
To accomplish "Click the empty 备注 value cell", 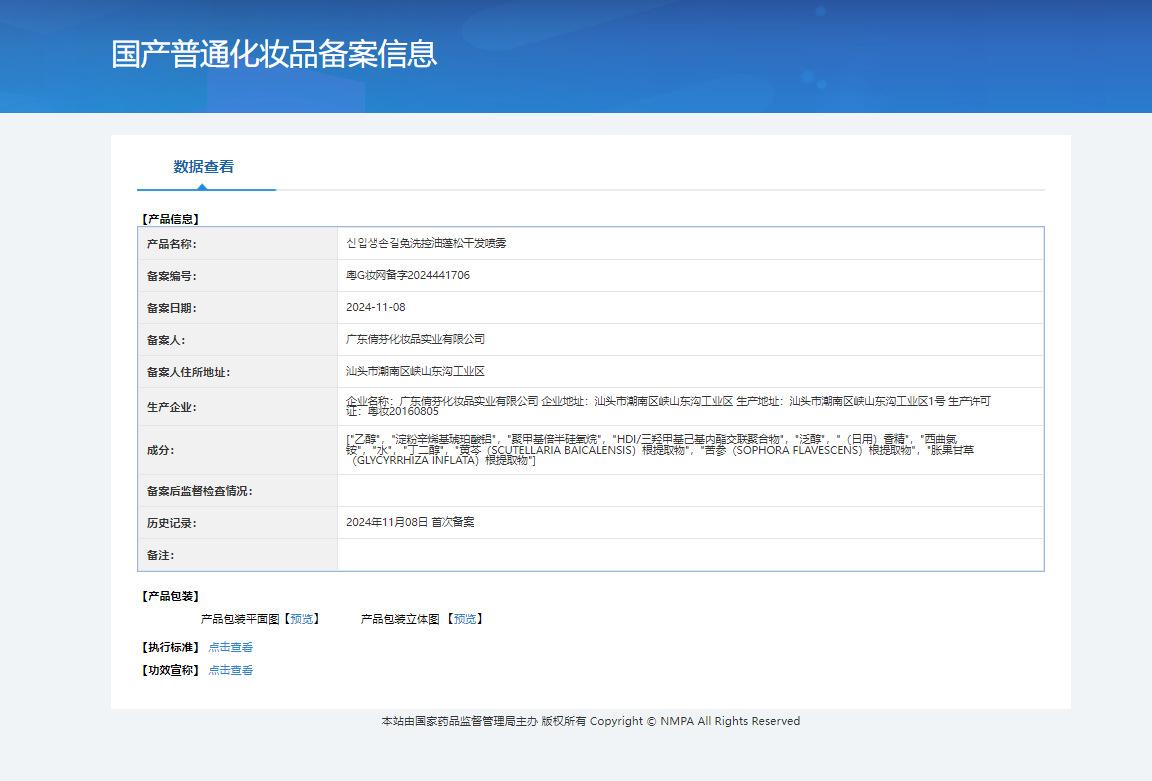I will coord(690,555).
